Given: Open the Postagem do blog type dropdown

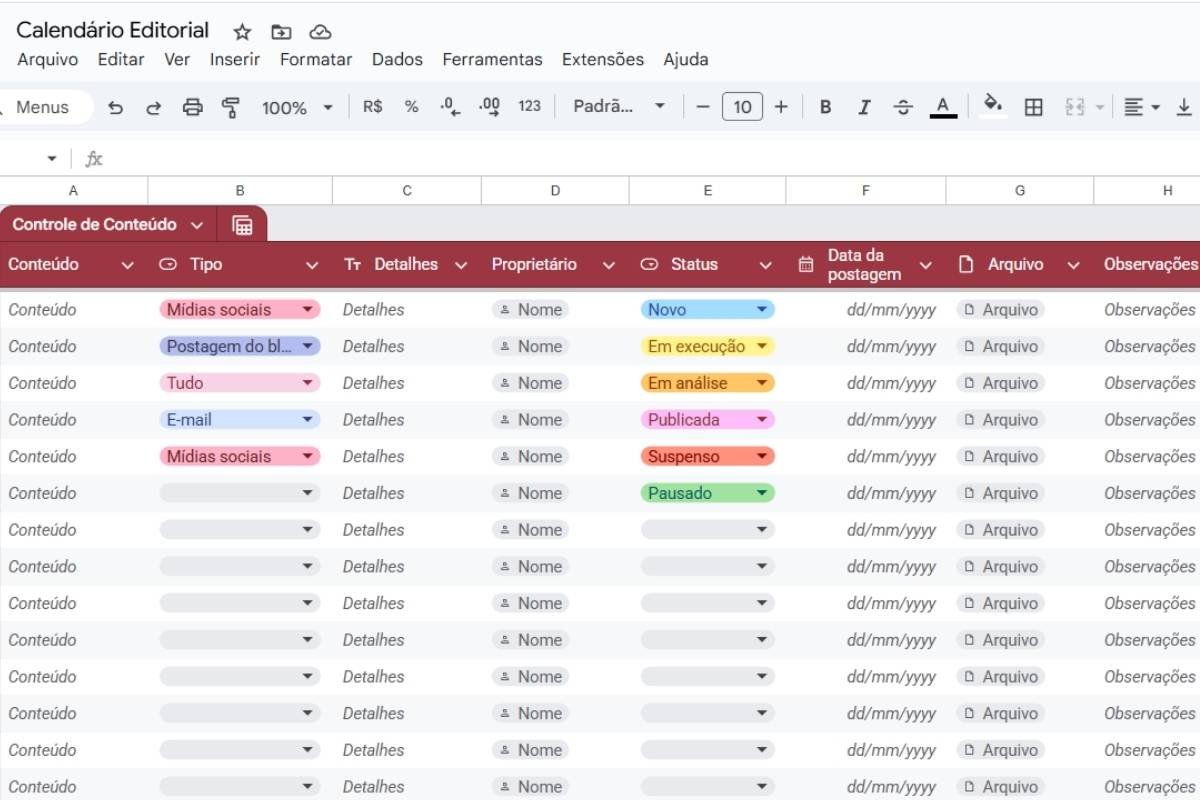Looking at the screenshot, I should [307, 346].
